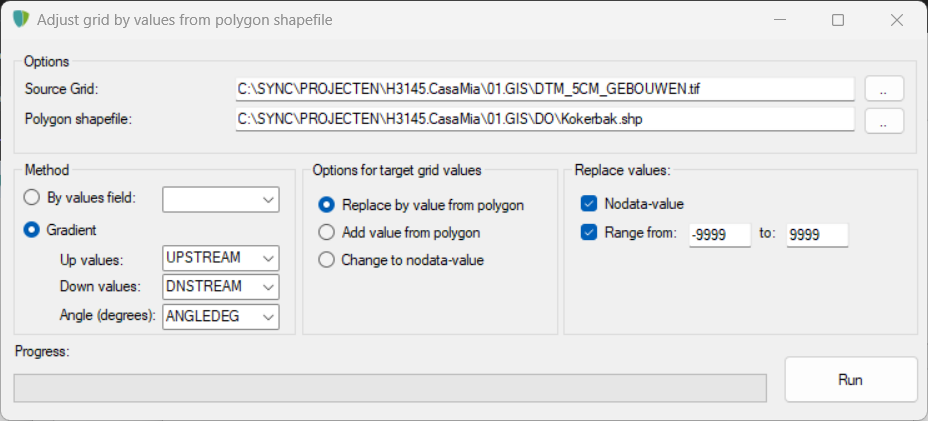Browse for Source Grid file
Screen dimensions: 928x421
(x=884, y=89)
